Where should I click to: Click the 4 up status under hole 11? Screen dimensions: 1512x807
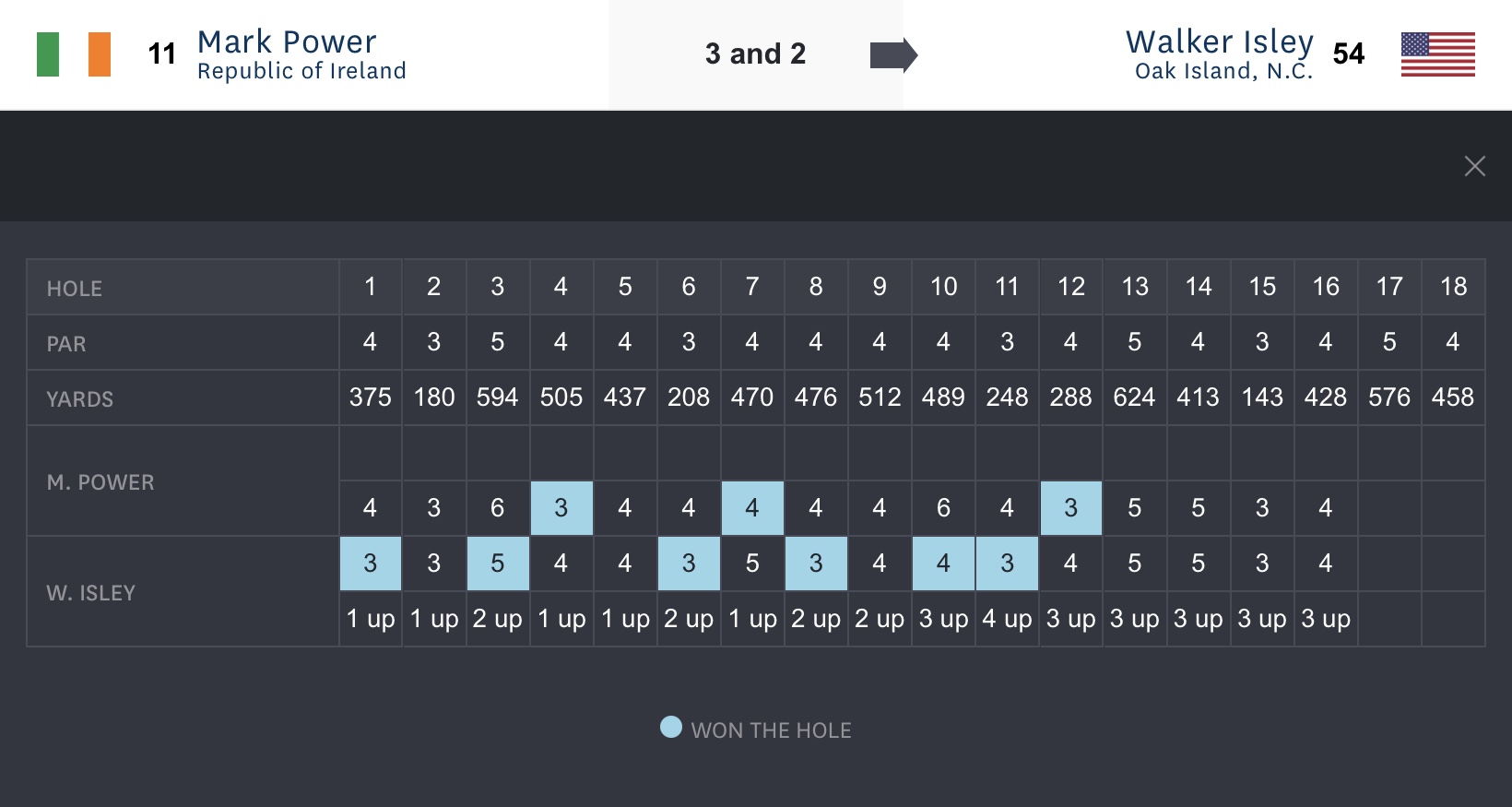coord(1007,619)
